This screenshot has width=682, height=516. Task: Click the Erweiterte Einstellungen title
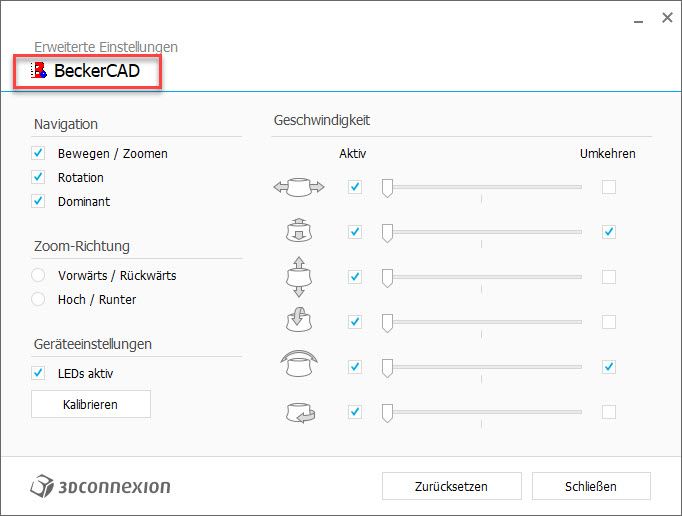(x=106, y=47)
